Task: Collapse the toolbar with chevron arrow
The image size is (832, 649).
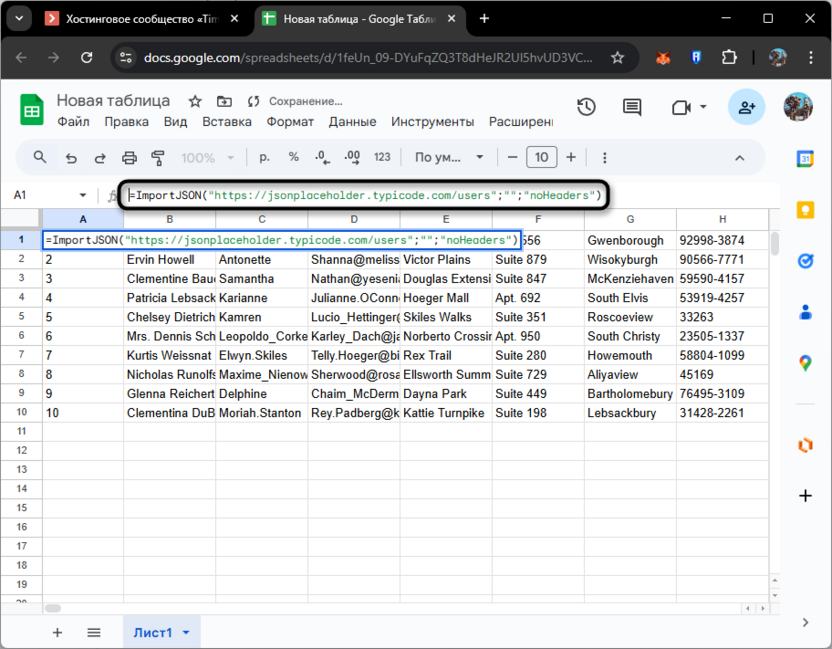Action: [x=740, y=158]
